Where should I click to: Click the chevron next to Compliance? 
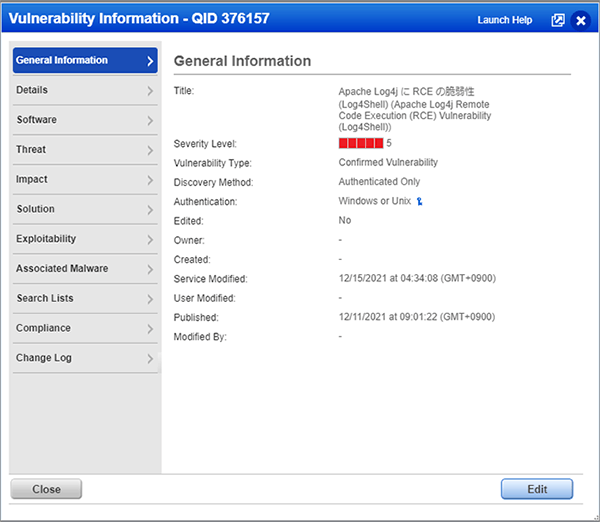[150, 329]
